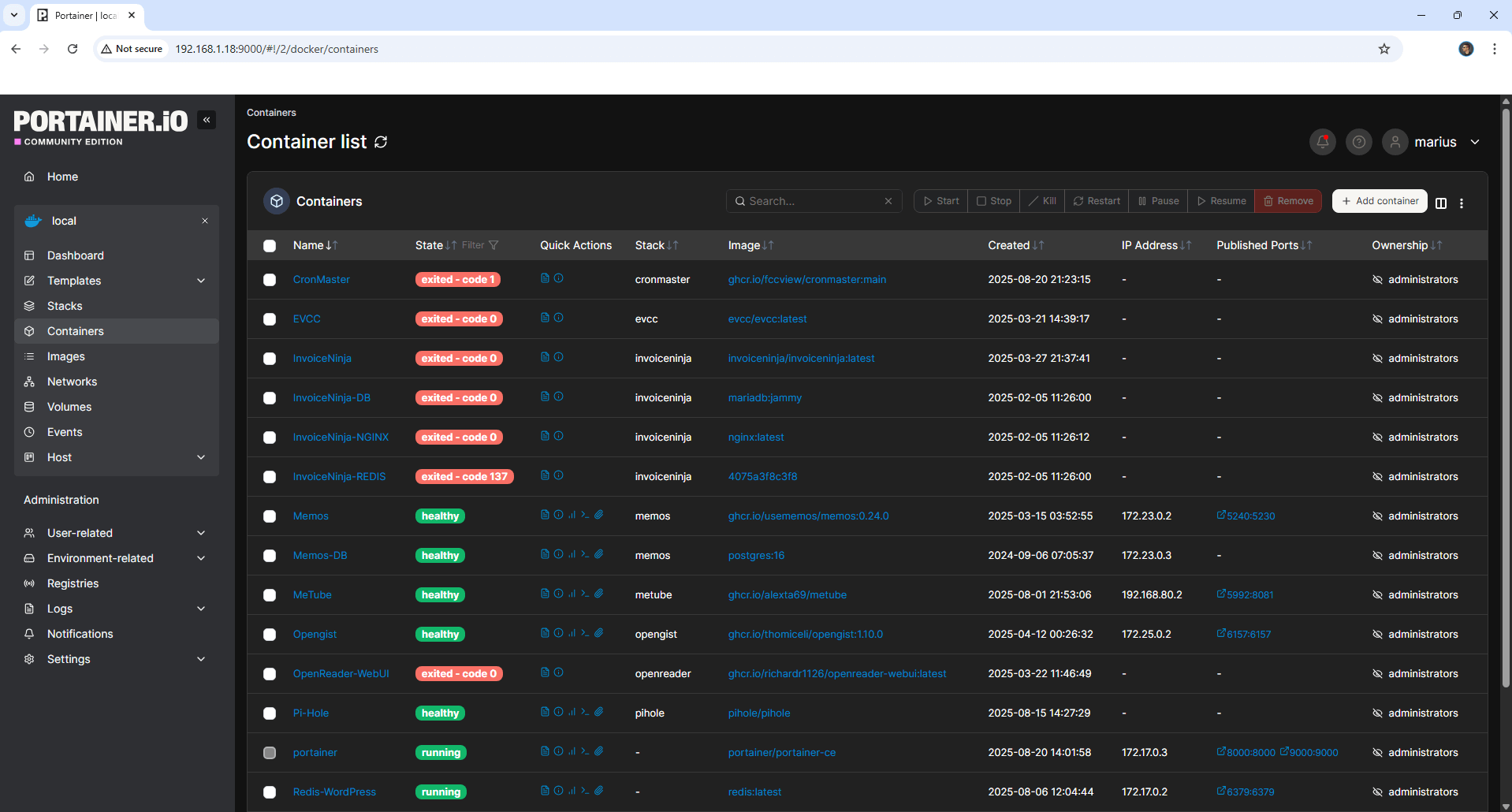Viewport: 1512px width, 812px height.
Task: Toggle the select-all containers checkbox
Action: coord(270,246)
